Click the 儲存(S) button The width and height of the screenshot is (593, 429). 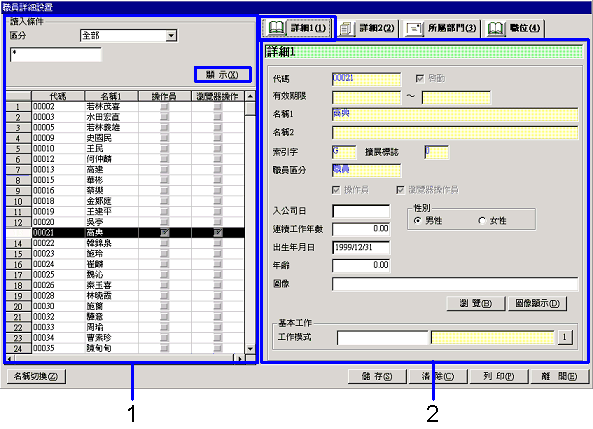(x=377, y=376)
